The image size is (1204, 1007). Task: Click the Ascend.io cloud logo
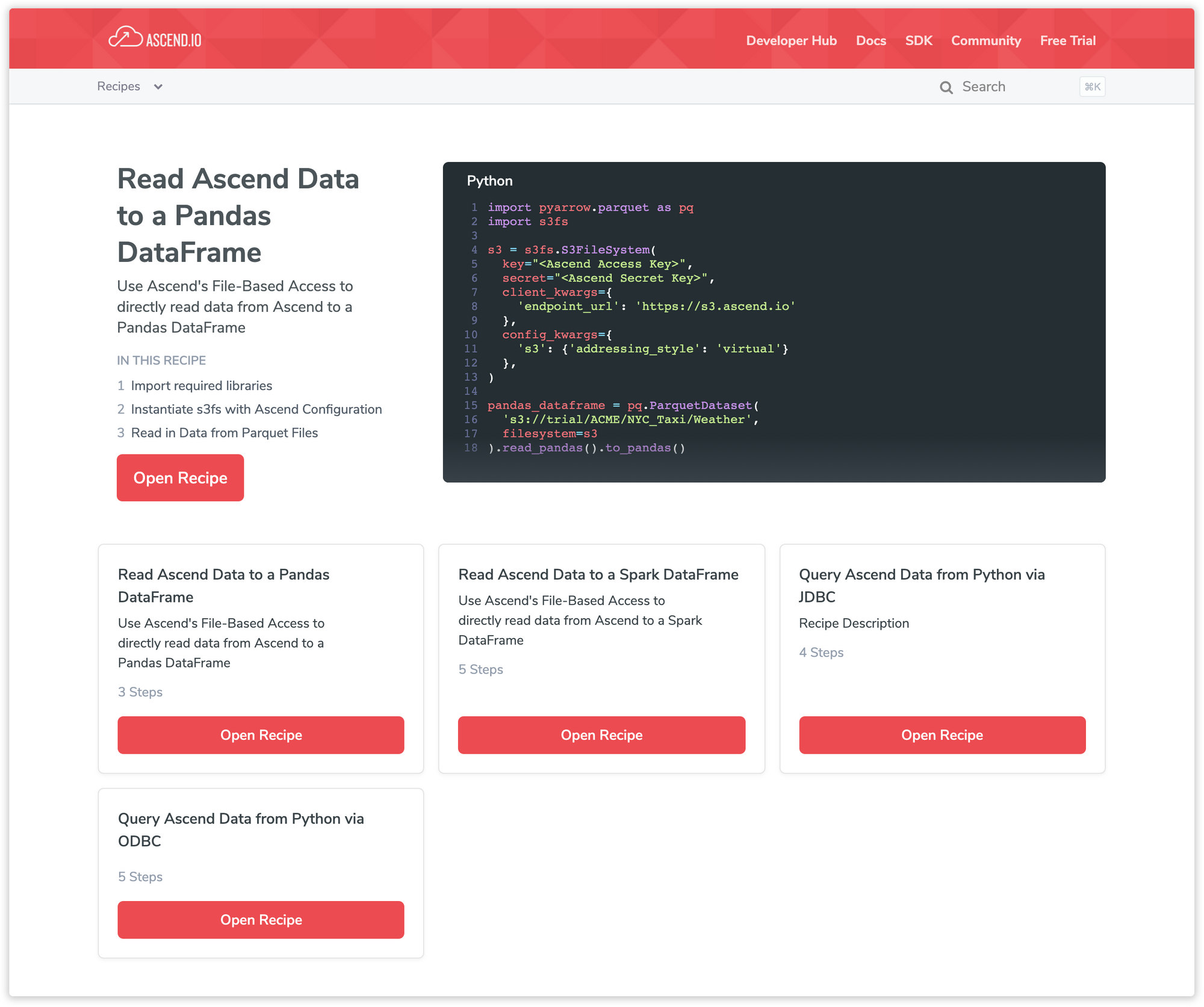155,37
